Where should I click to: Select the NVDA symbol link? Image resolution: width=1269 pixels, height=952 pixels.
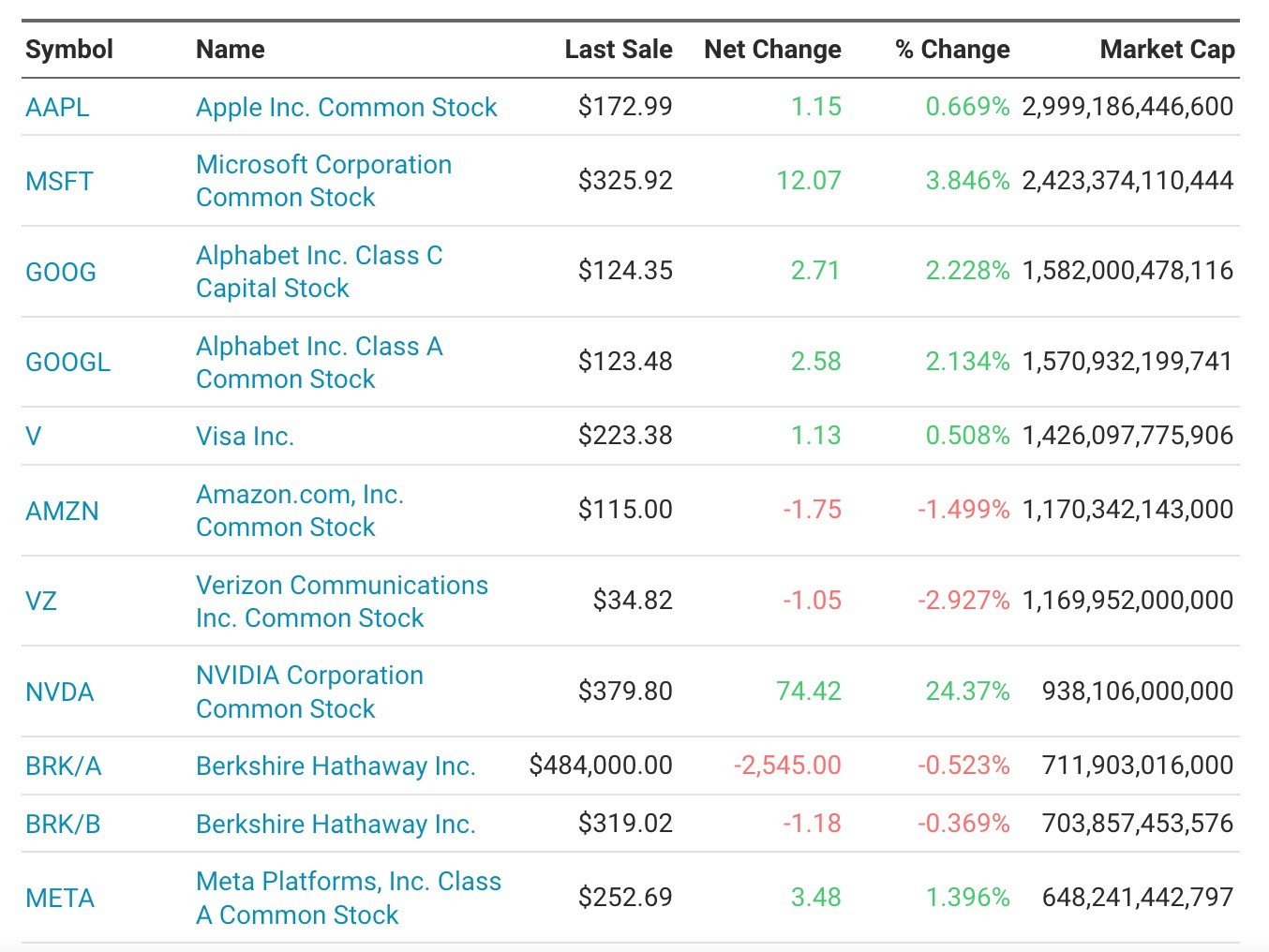point(60,692)
